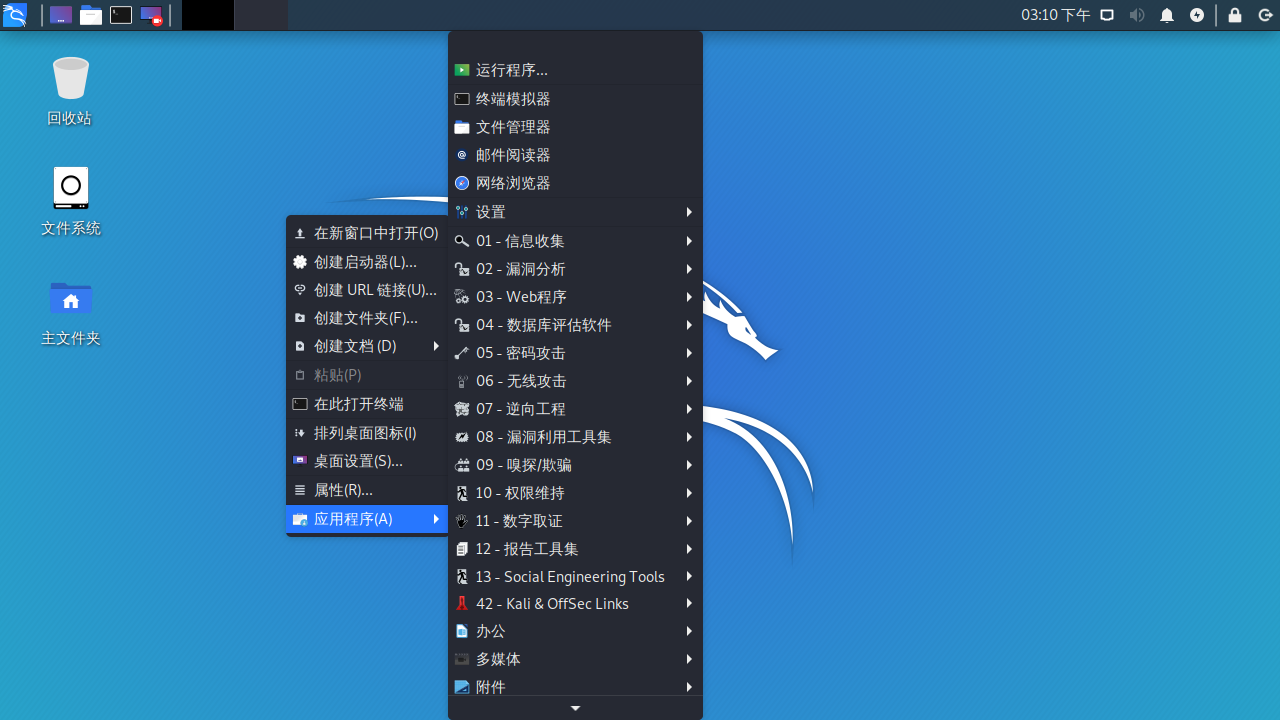
Task: Expand the 05 - 密码攻击 submenu arrow
Action: (689, 353)
